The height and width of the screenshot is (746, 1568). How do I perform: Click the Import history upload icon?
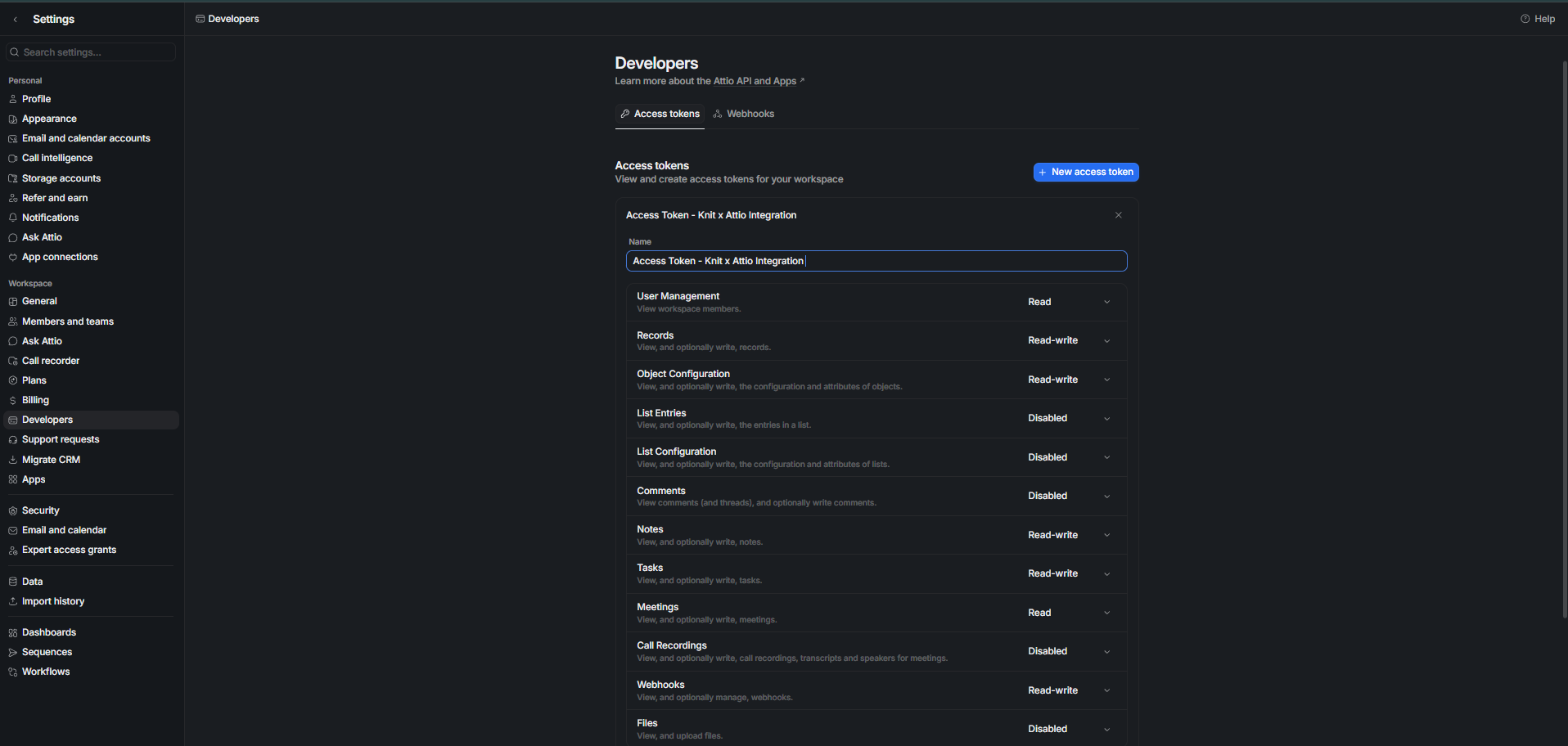click(x=13, y=601)
